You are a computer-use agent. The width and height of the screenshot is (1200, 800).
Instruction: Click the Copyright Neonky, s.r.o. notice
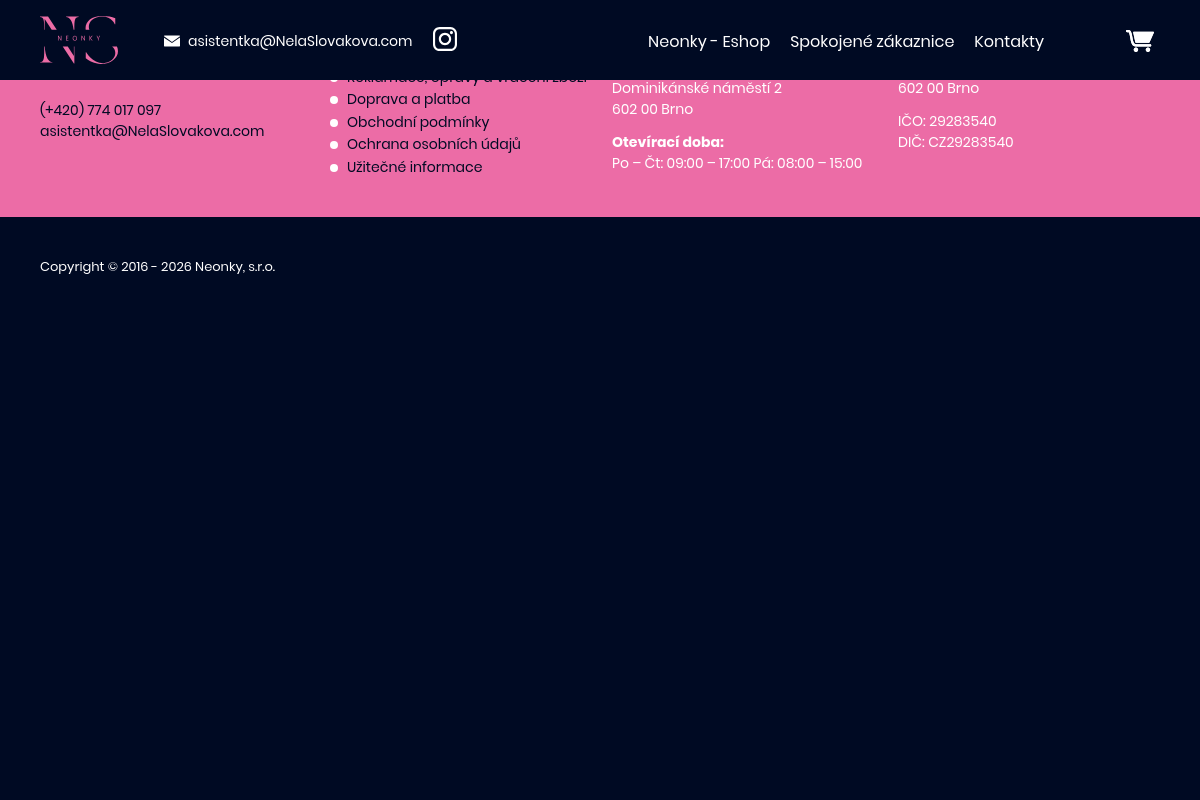(x=157, y=266)
